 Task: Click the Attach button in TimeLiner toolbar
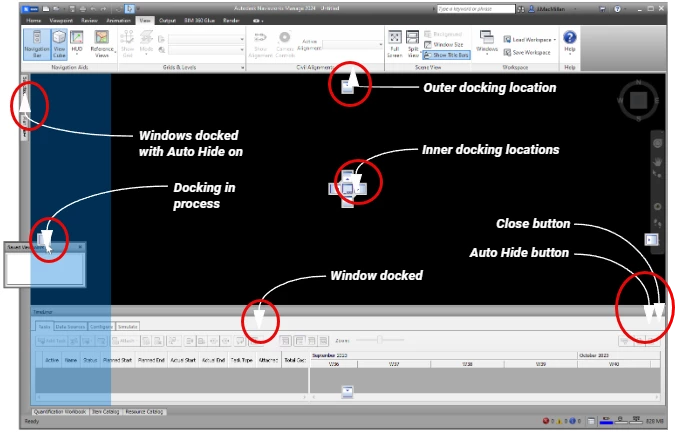pyautogui.click(x=124, y=341)
